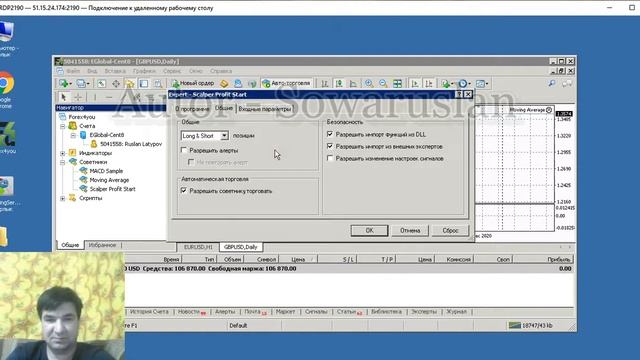Click the Символ column header

pos(261,260)
